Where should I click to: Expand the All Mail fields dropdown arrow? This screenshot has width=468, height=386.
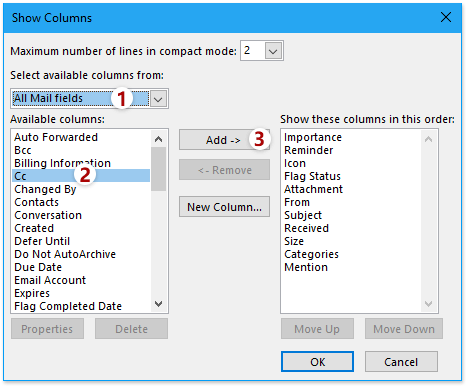[158, 99]
